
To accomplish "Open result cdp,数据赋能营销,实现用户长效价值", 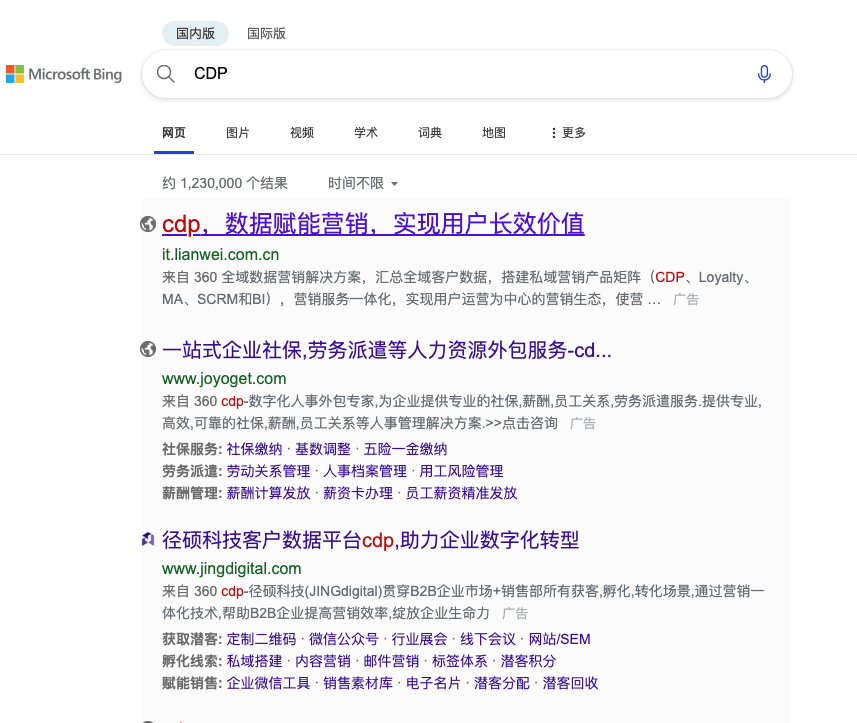I will tap(373, 224).
